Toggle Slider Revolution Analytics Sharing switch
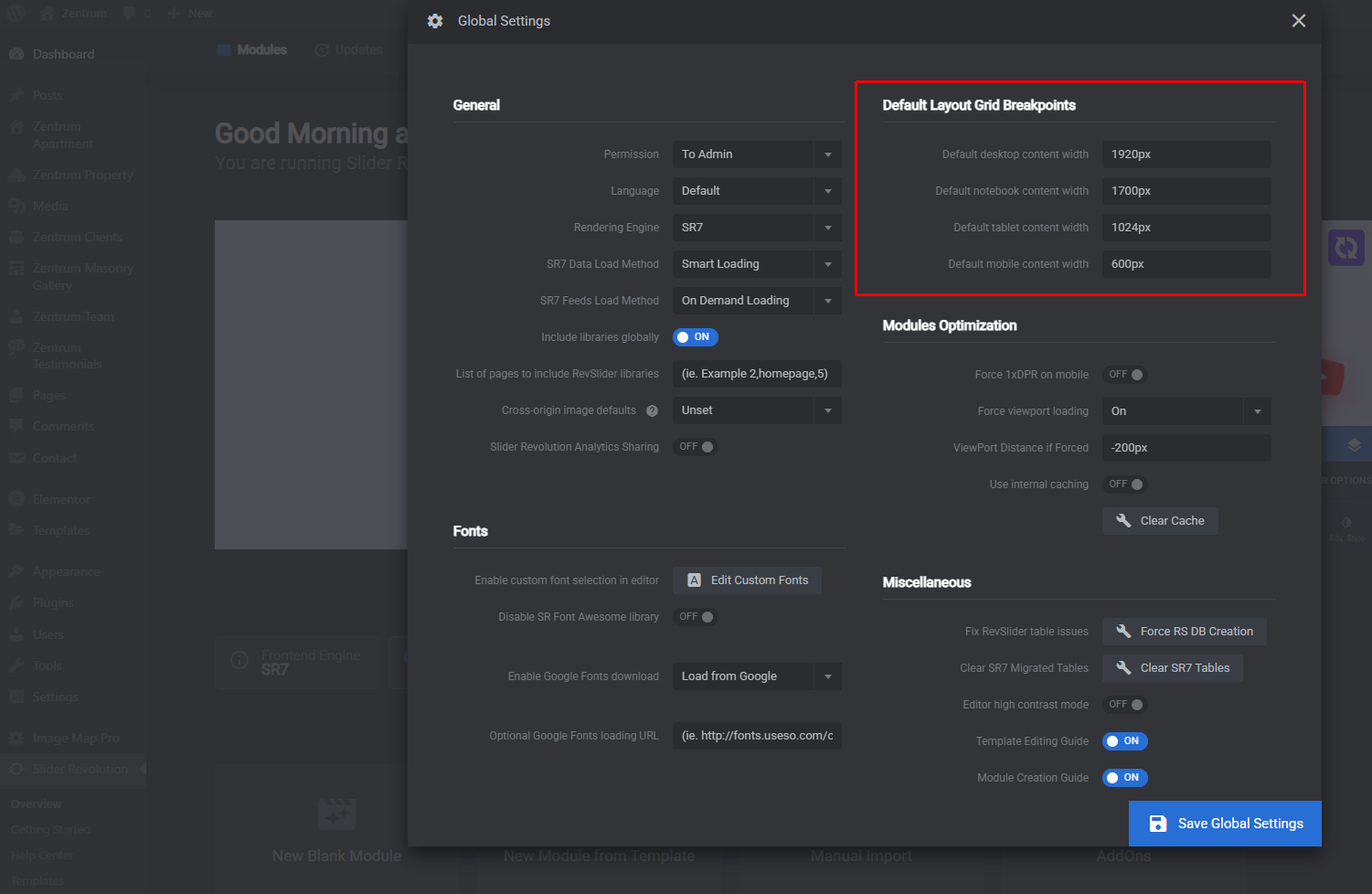 point(696,447)
